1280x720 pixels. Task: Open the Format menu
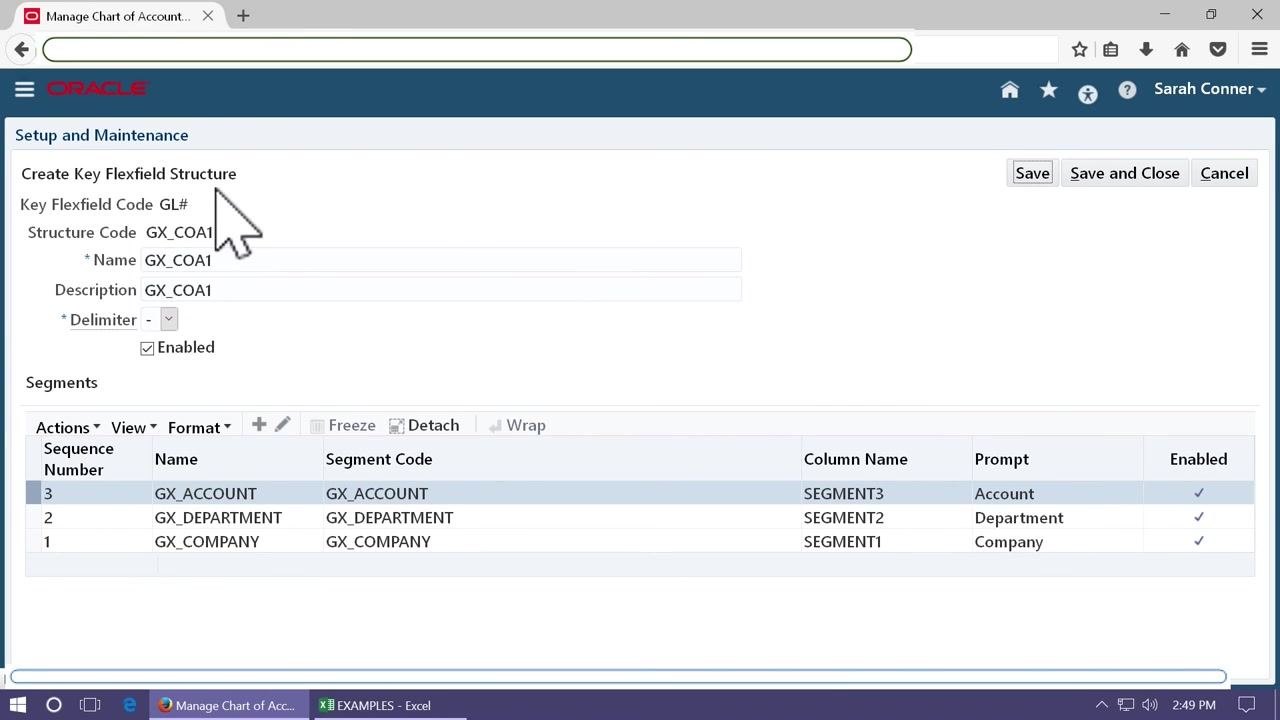tap(199, 427)
